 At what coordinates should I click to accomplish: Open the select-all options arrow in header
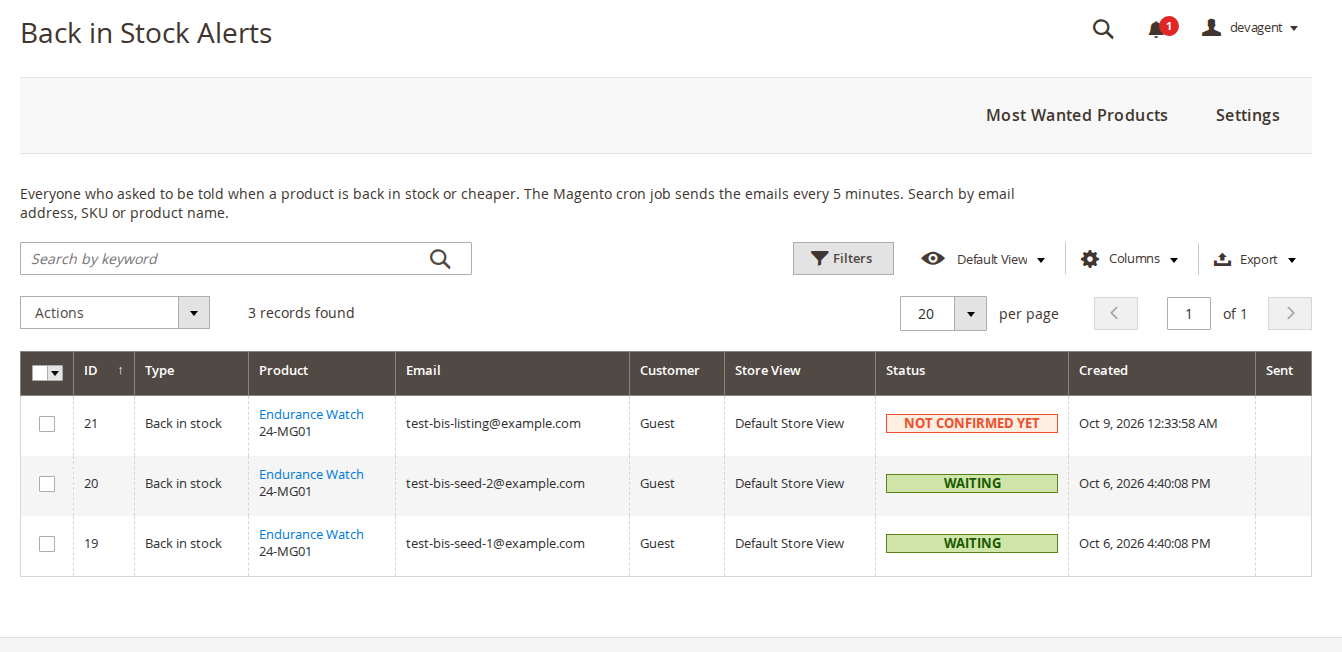coord(56,372)
